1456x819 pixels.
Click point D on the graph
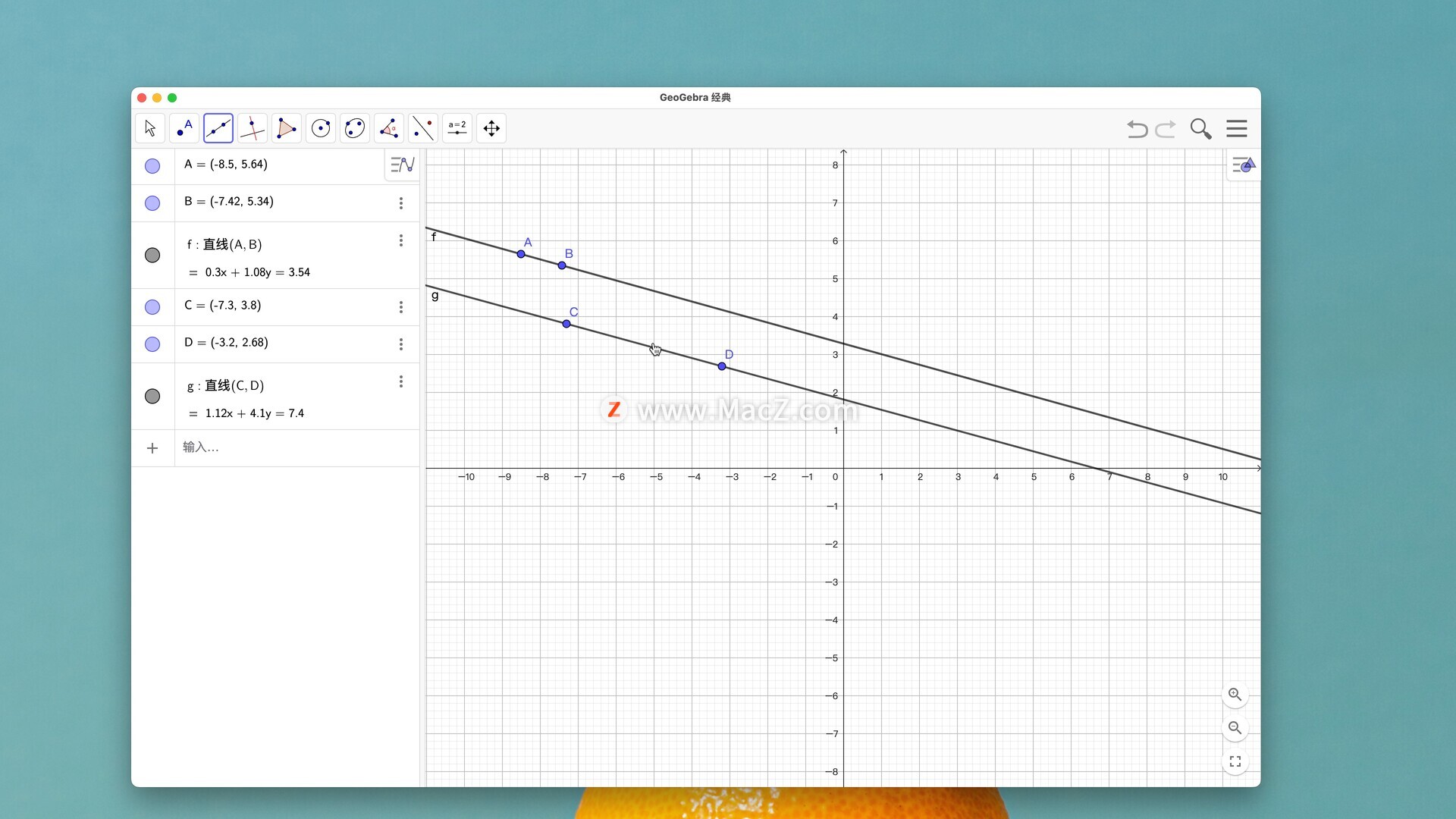[x=722, y=366]
